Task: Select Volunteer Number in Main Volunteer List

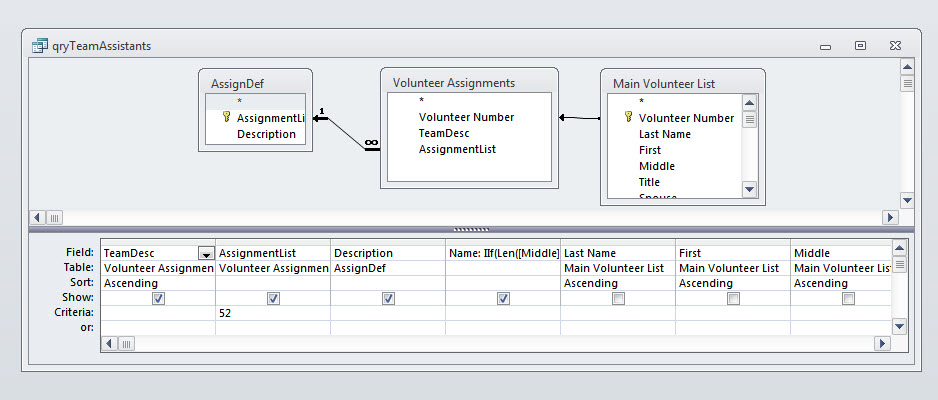Action: [675, 118]
